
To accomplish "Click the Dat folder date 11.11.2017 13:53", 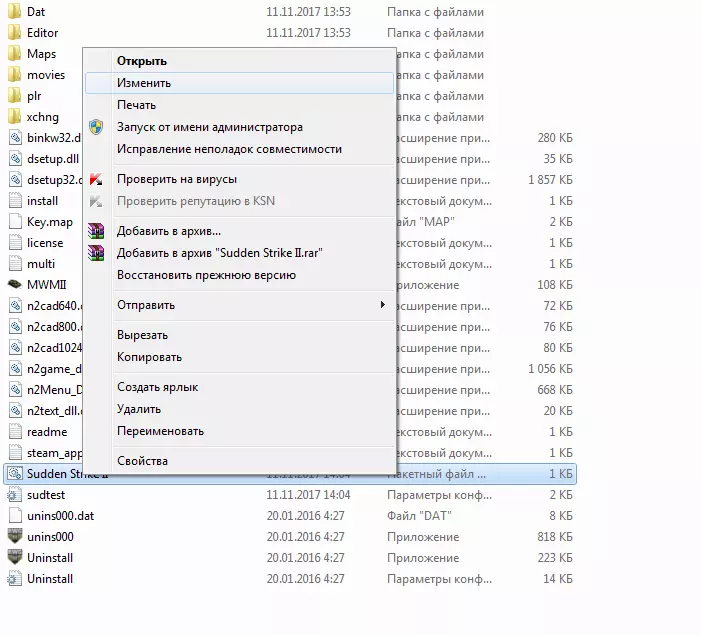I will pyautogui.click(x=308, y=12).
